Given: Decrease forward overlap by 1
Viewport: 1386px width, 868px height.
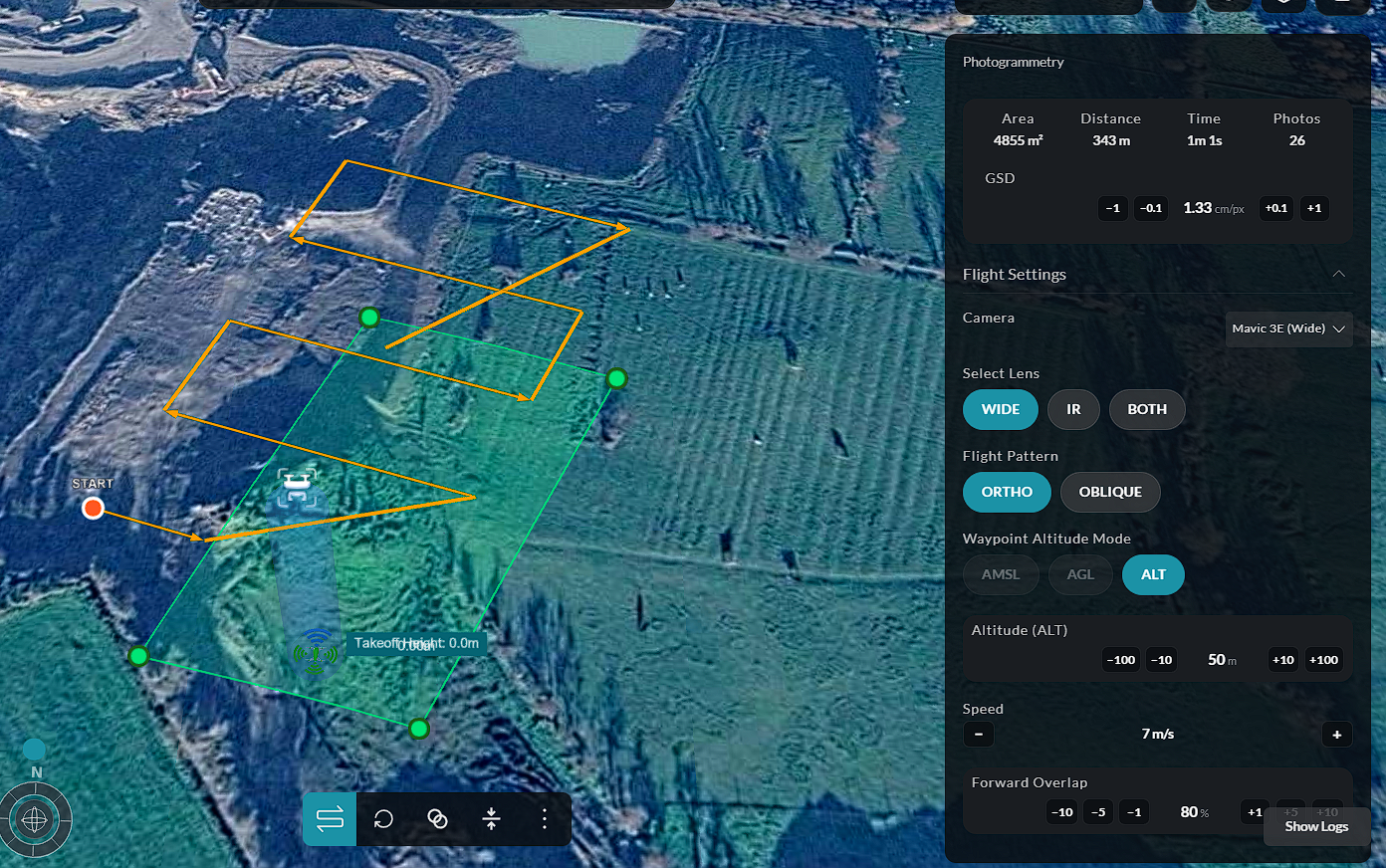Looking at the screenshot, I should coord(1134,812).
